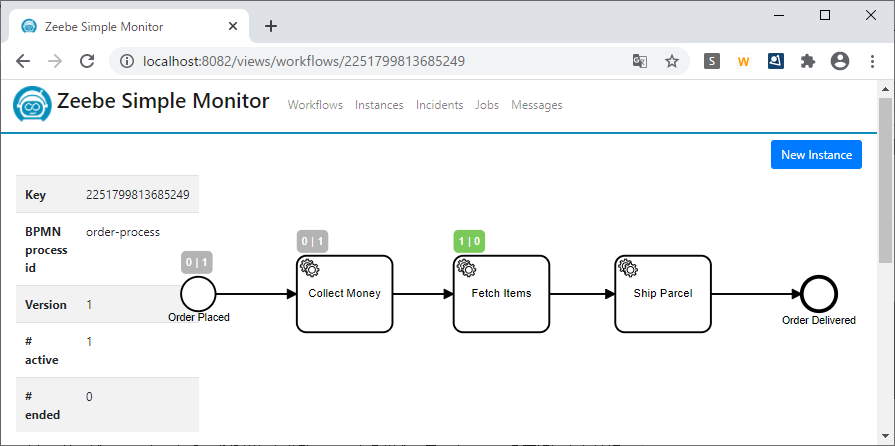The height and width of the screenshot is (446, 895).
Task: Click the order-process BPMN process id value
Action: tap(123, 232)
